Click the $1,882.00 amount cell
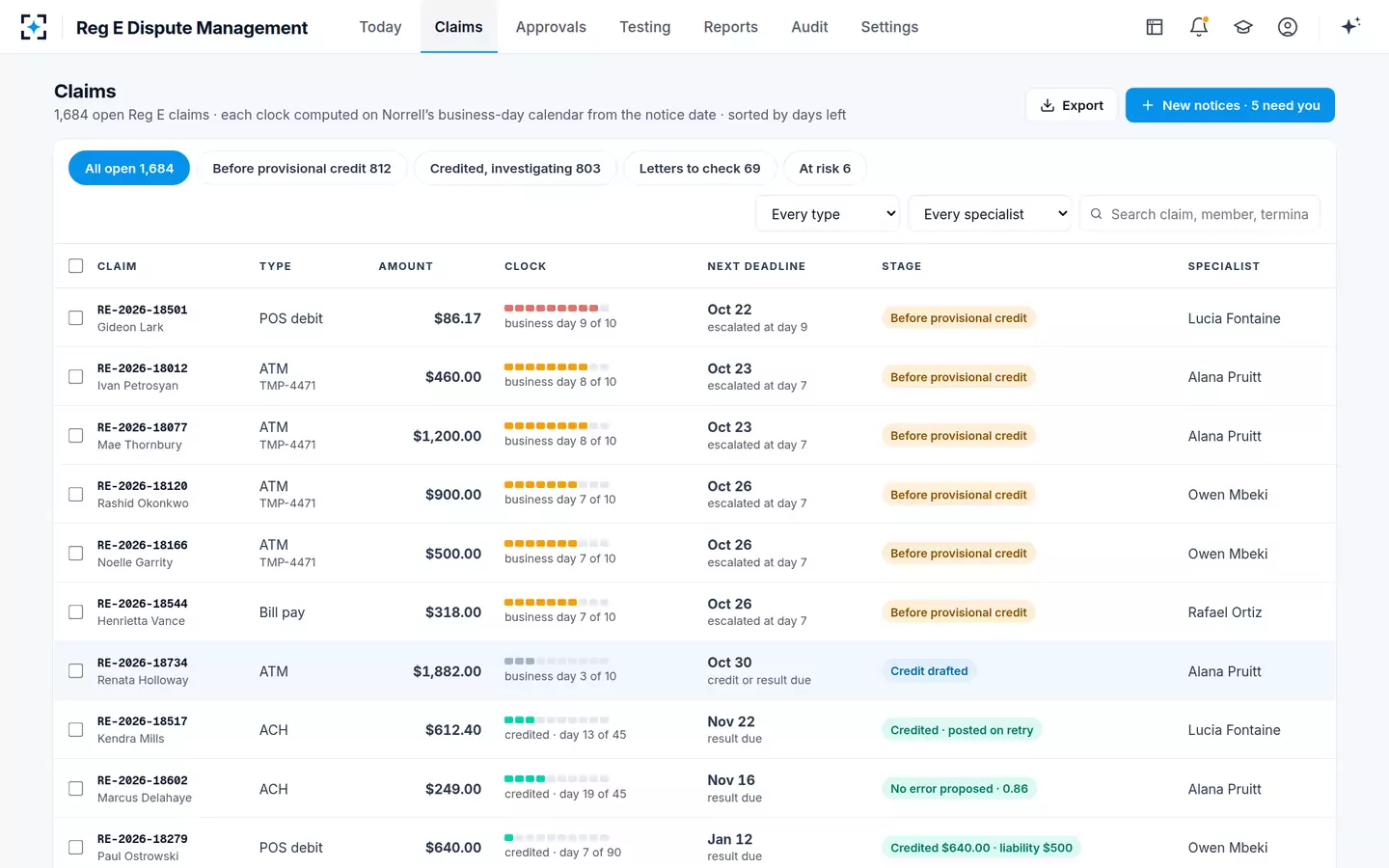The image size is (1389, 868). click(447, 671)
